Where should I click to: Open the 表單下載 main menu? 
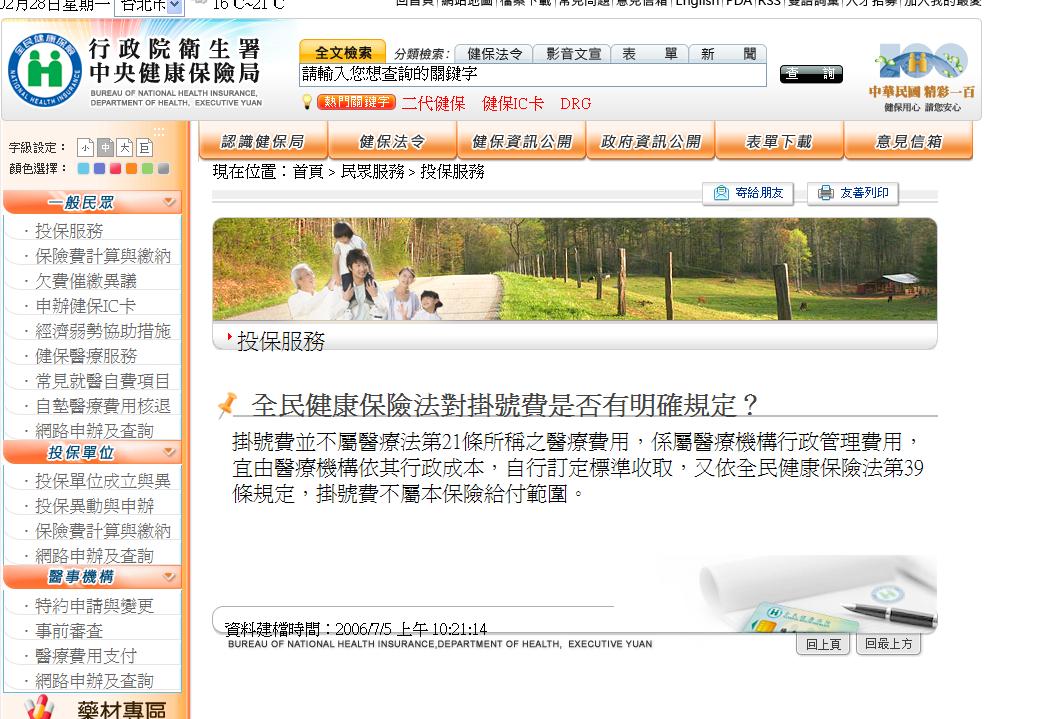(x=779, y=141)
